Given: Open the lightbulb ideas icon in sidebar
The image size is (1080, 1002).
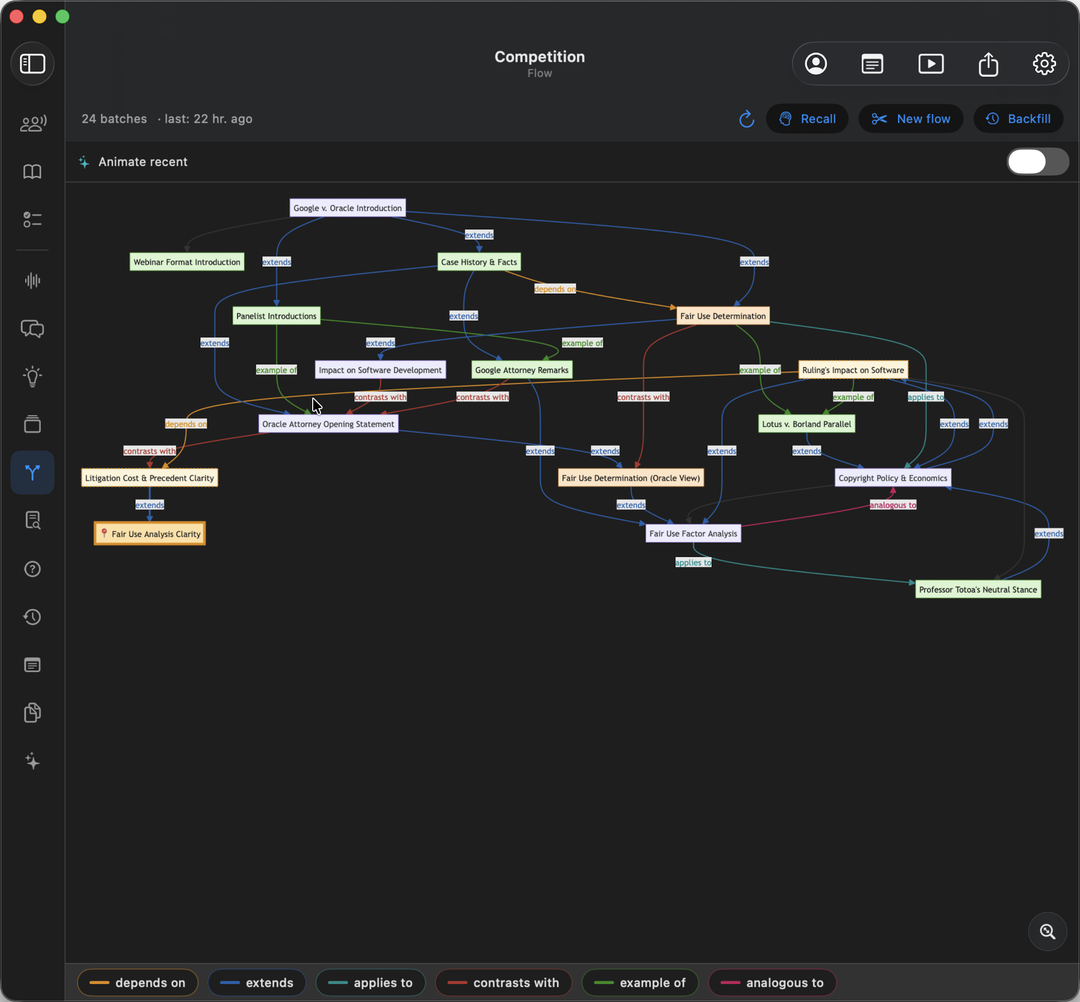Looking at the screenshot, I should [32, 376].
